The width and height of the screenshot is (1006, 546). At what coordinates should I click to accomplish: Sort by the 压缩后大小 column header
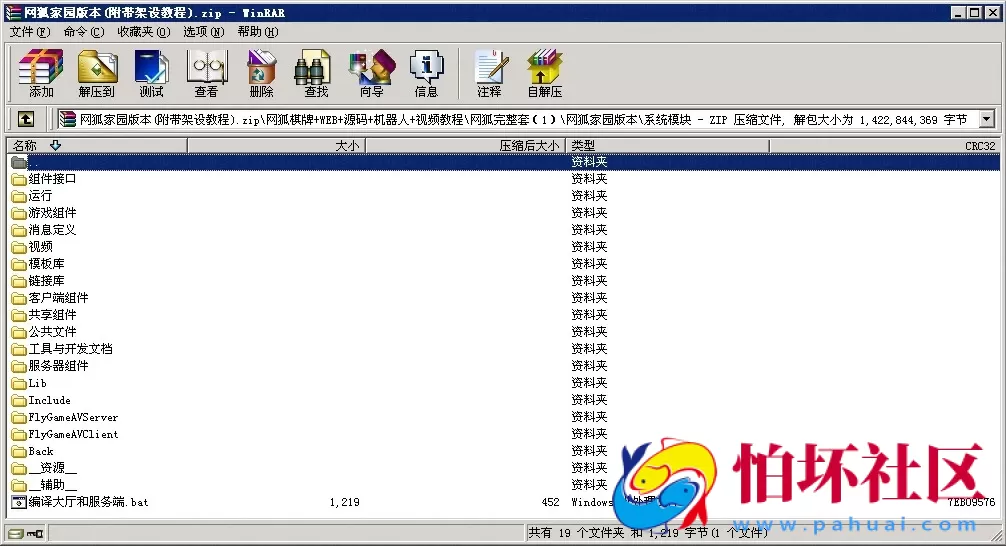[x=465, y=146]
